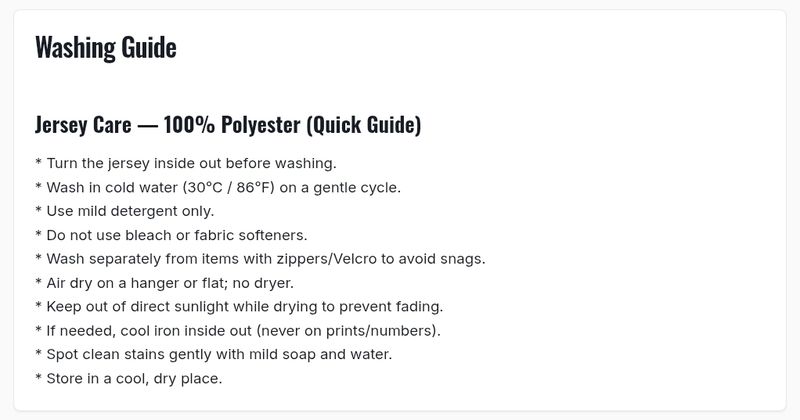Click the "Jersey Care" subheading text

(x=83, y=126)
